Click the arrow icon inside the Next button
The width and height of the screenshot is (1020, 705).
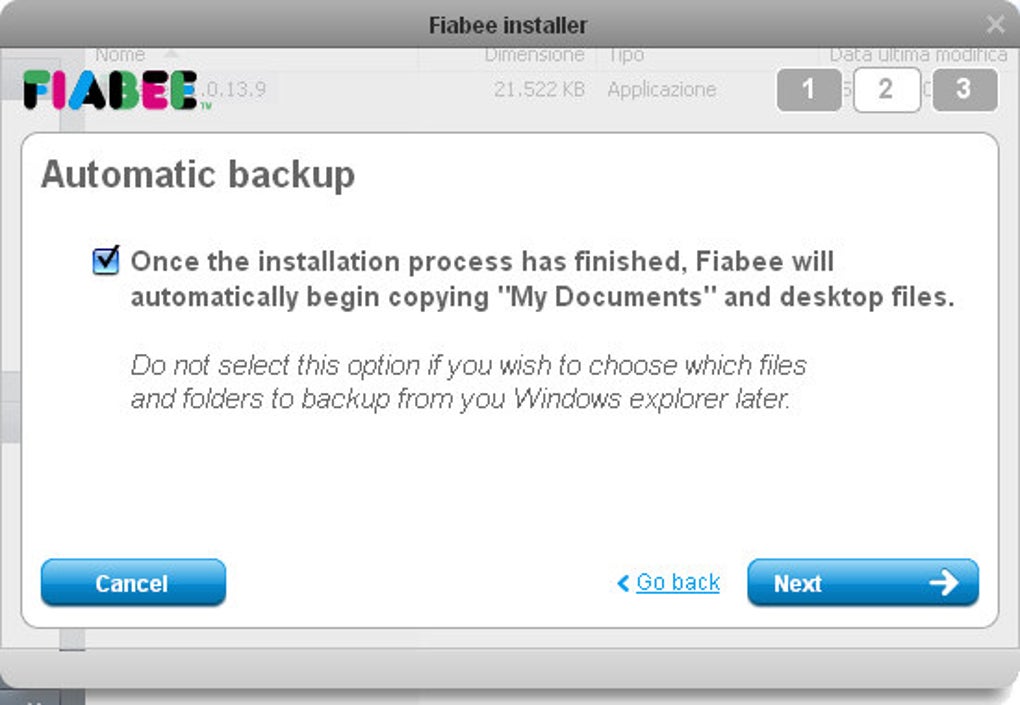tap(947, 583)
